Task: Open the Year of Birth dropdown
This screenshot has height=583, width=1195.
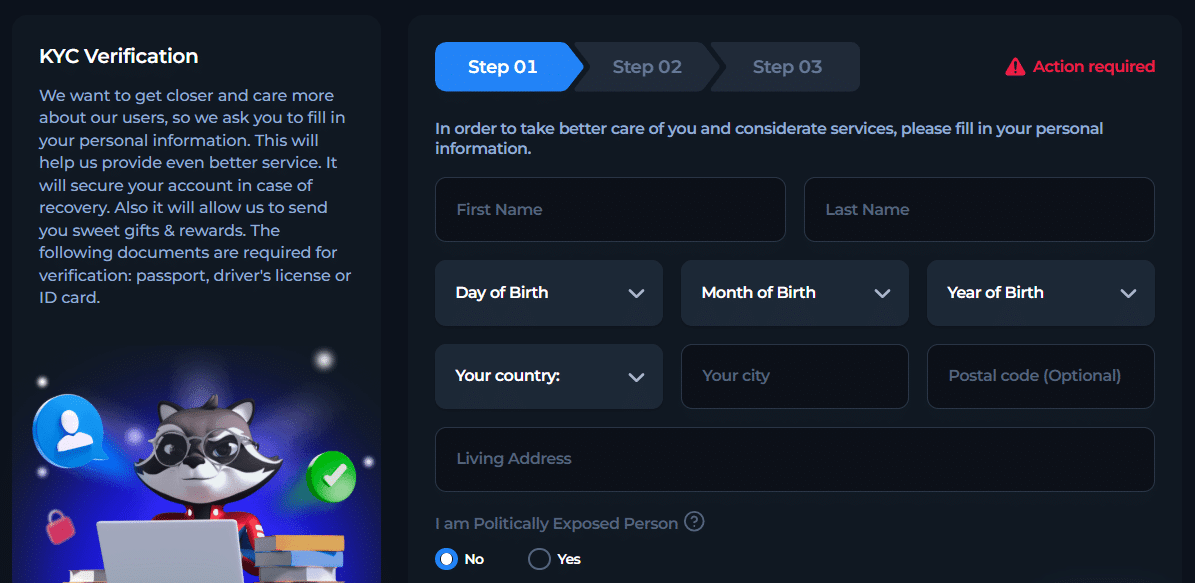Action: [x=1040, y=293]
